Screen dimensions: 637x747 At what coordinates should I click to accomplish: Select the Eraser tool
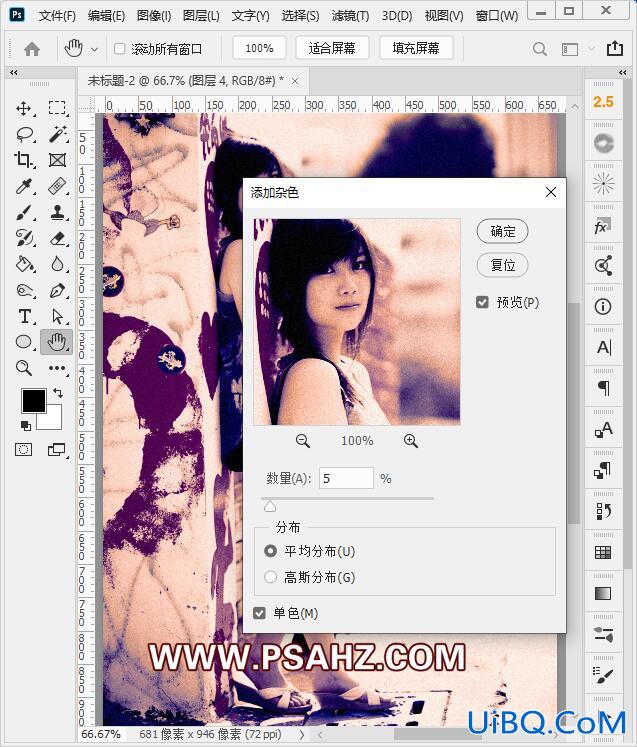[57, 238]
